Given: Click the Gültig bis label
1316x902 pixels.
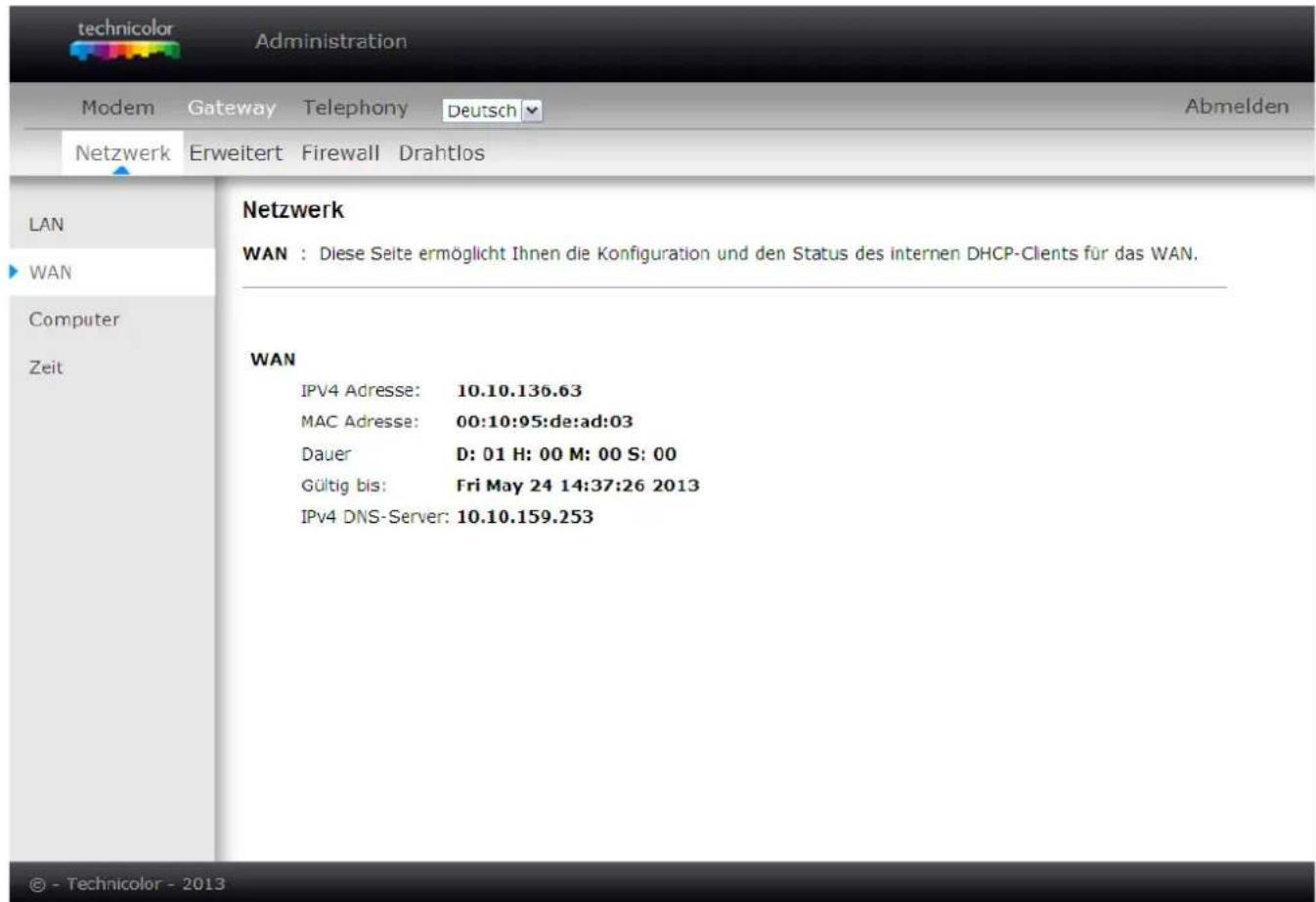Looking at the screenshot, I should [344, 486].
